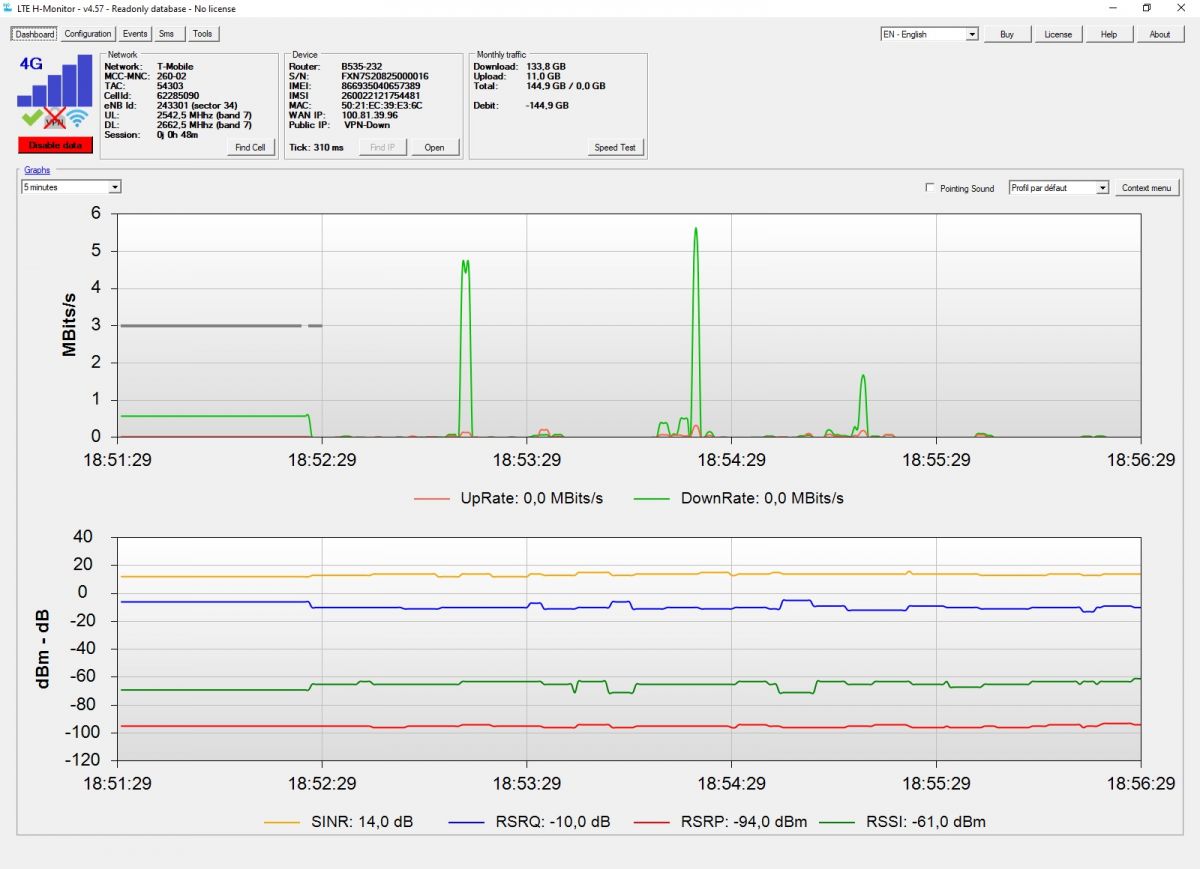Click the Open button in Device panel
This screenshot has width=1200, height=869.
(x=434, y=147)
